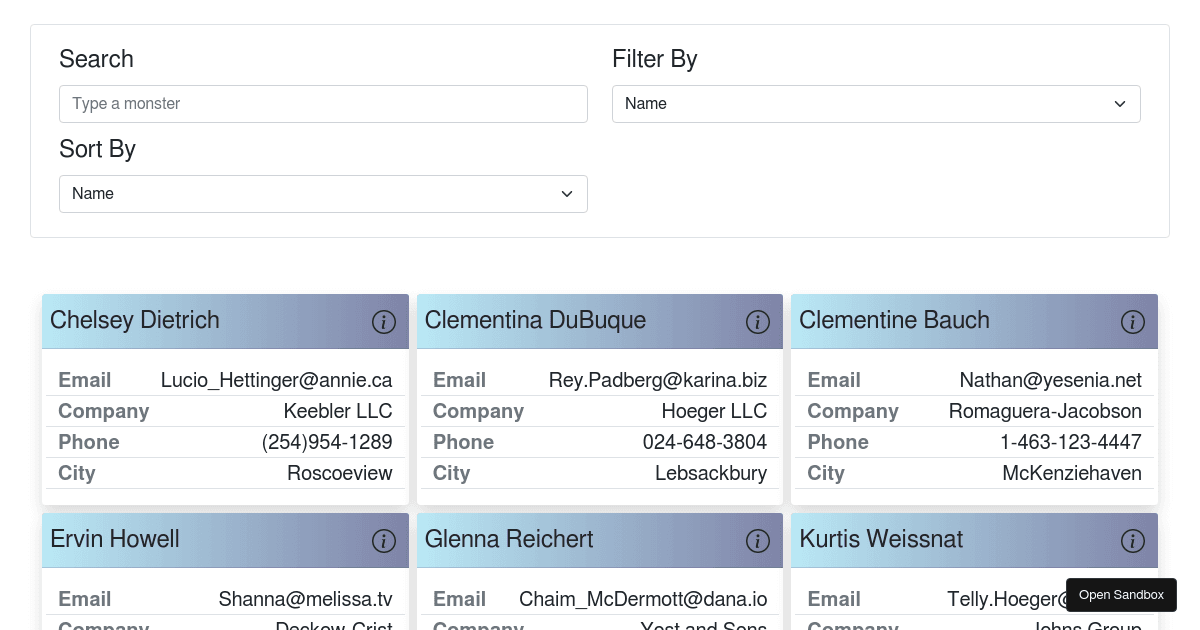Click Ervin Howell's info icon
This screenshot has height=630, width=1200.
pyautogui.click(x=384, y=541)
